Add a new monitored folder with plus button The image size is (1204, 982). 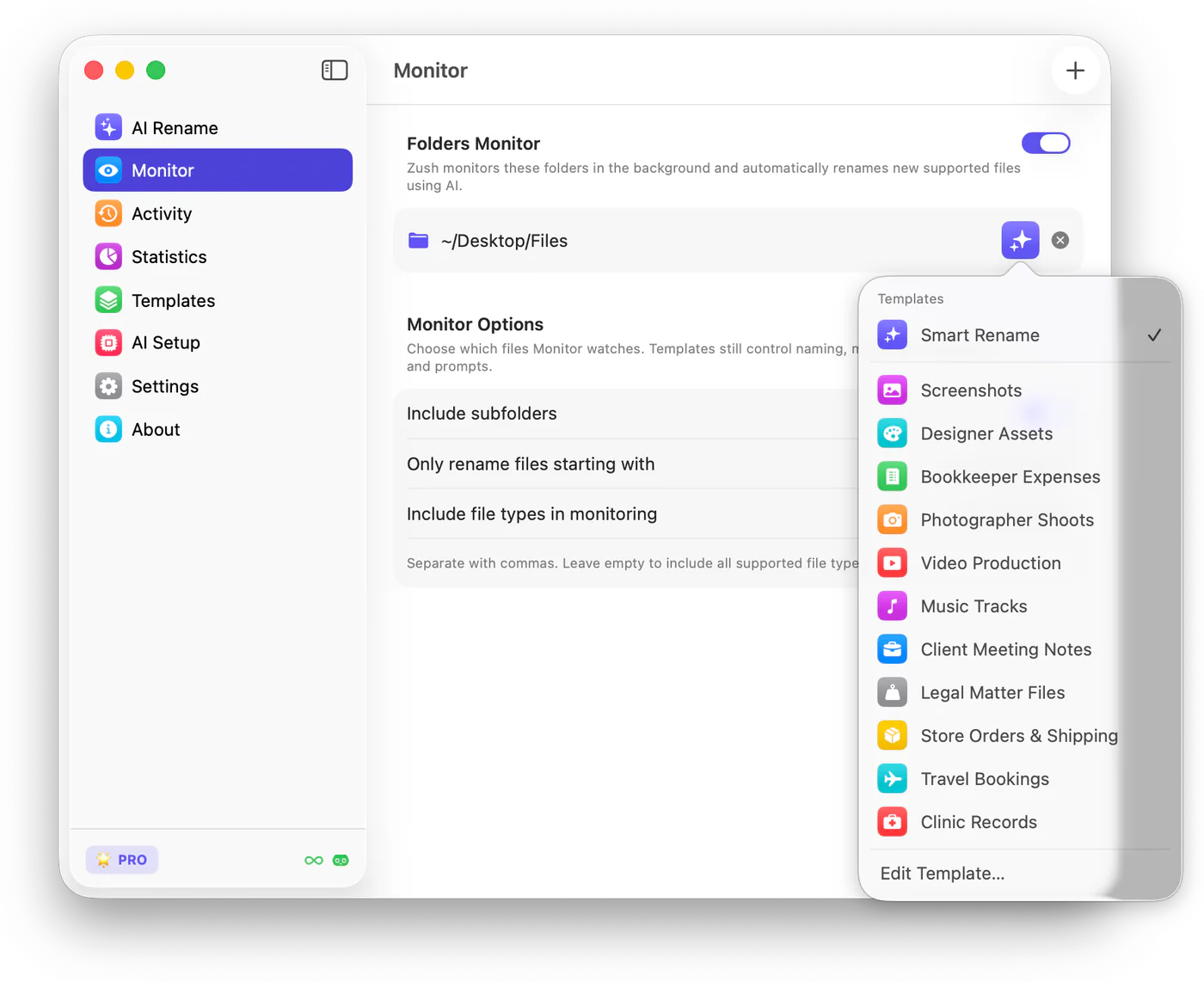[1075, 71]
